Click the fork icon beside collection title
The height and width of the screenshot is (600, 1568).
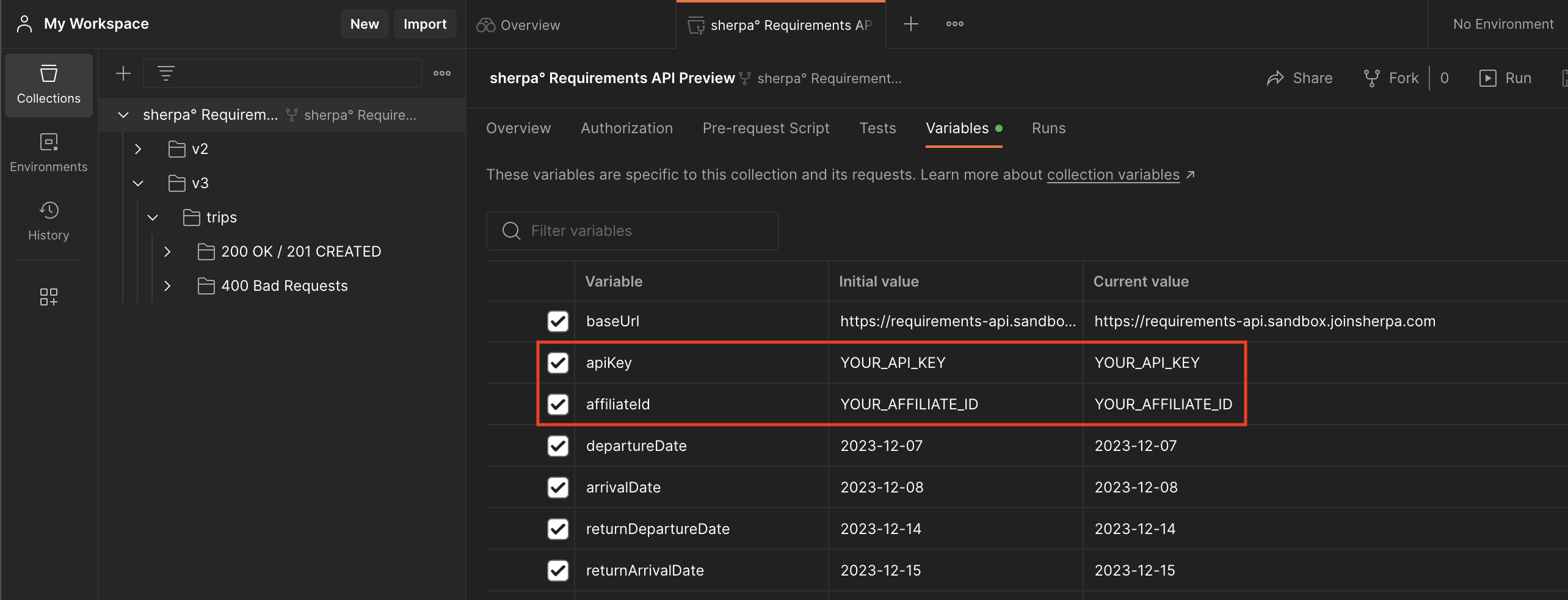[x=745, y=78]
